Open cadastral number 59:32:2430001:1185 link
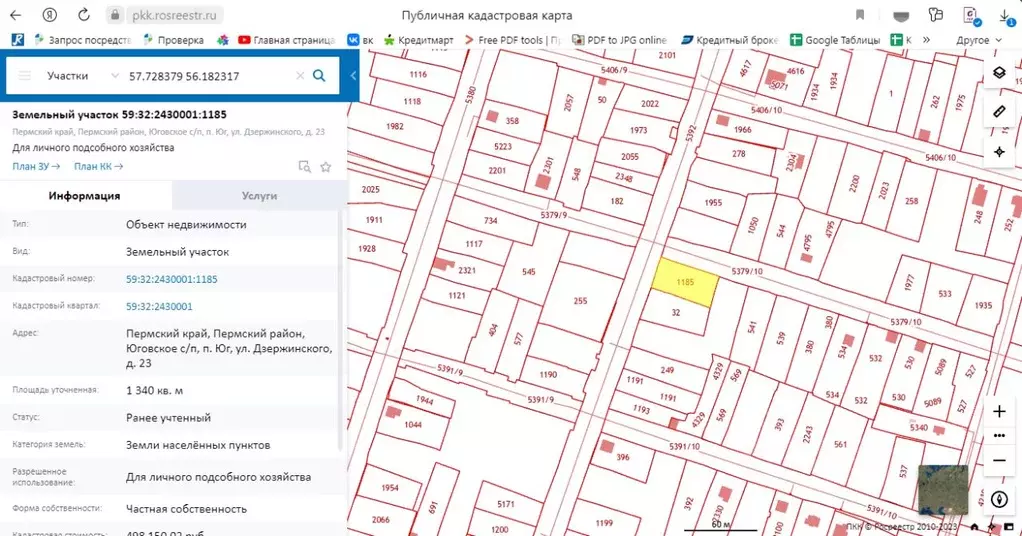The height and width of the screenshot is (536, 1022). (171, 279)
